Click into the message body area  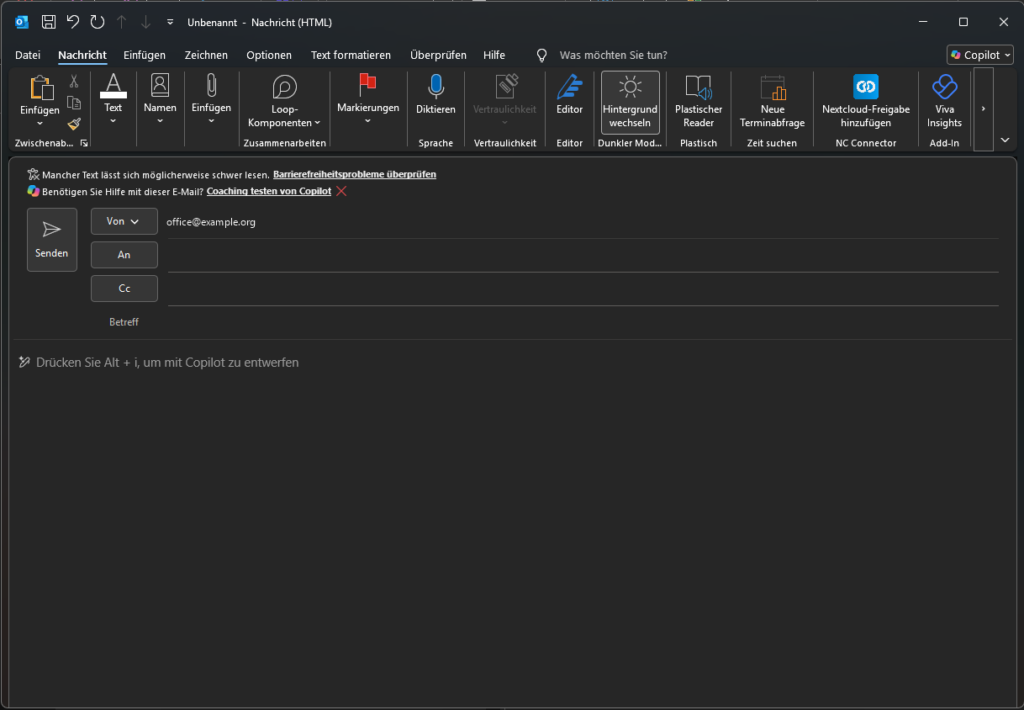click(x=512, y=523)
